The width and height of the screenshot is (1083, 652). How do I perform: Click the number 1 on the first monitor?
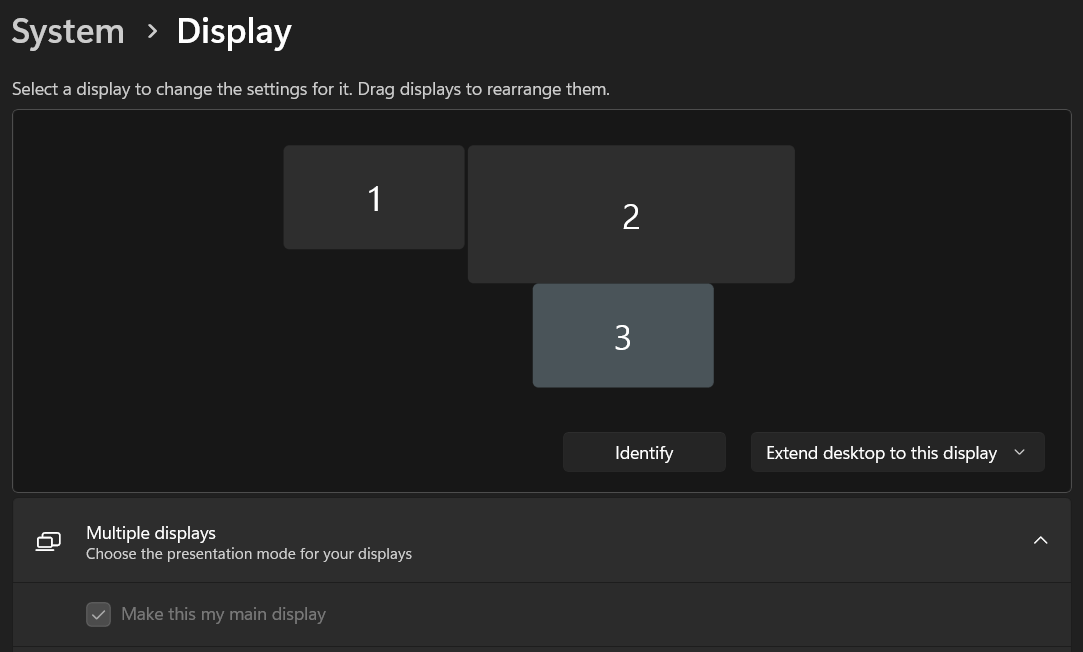click(x=374, y=199)
